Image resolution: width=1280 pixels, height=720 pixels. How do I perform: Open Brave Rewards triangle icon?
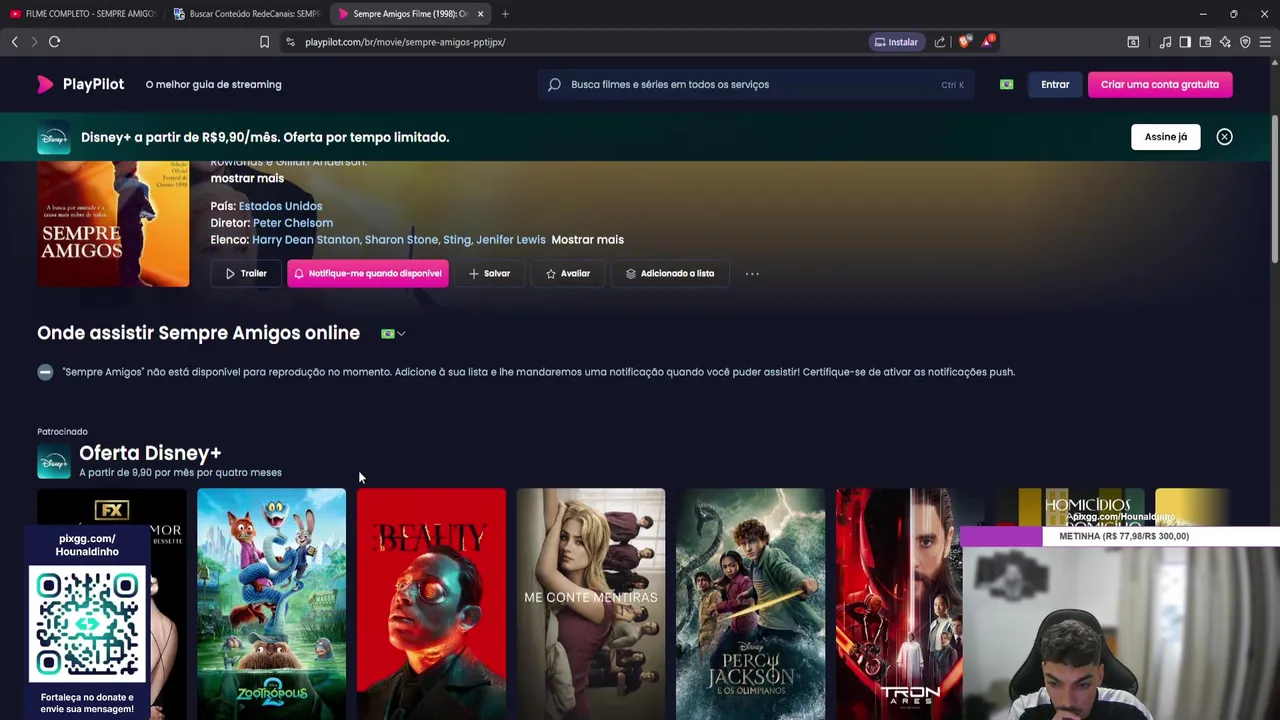pos(988,42)
